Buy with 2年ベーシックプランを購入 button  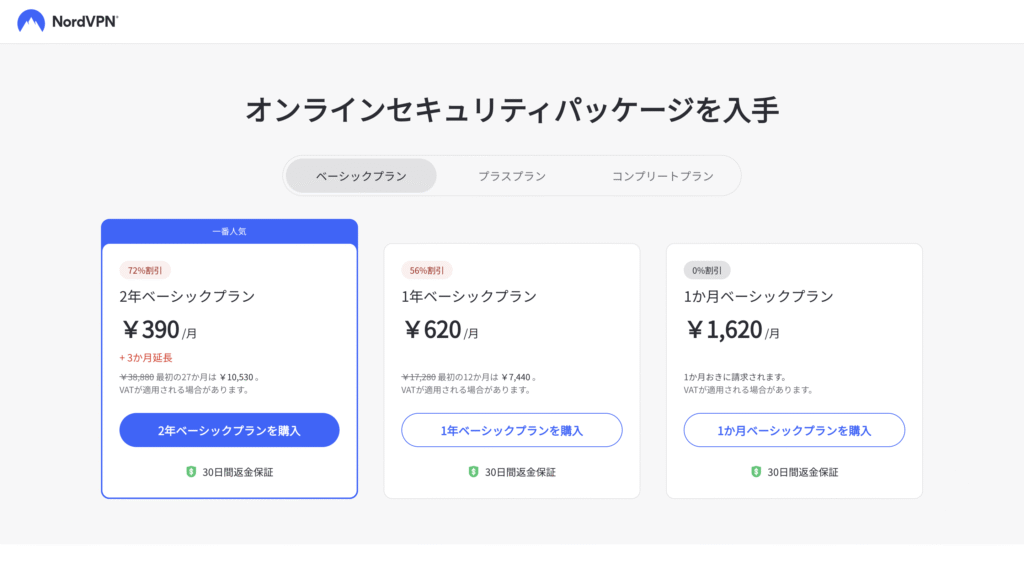coord(229,430)
